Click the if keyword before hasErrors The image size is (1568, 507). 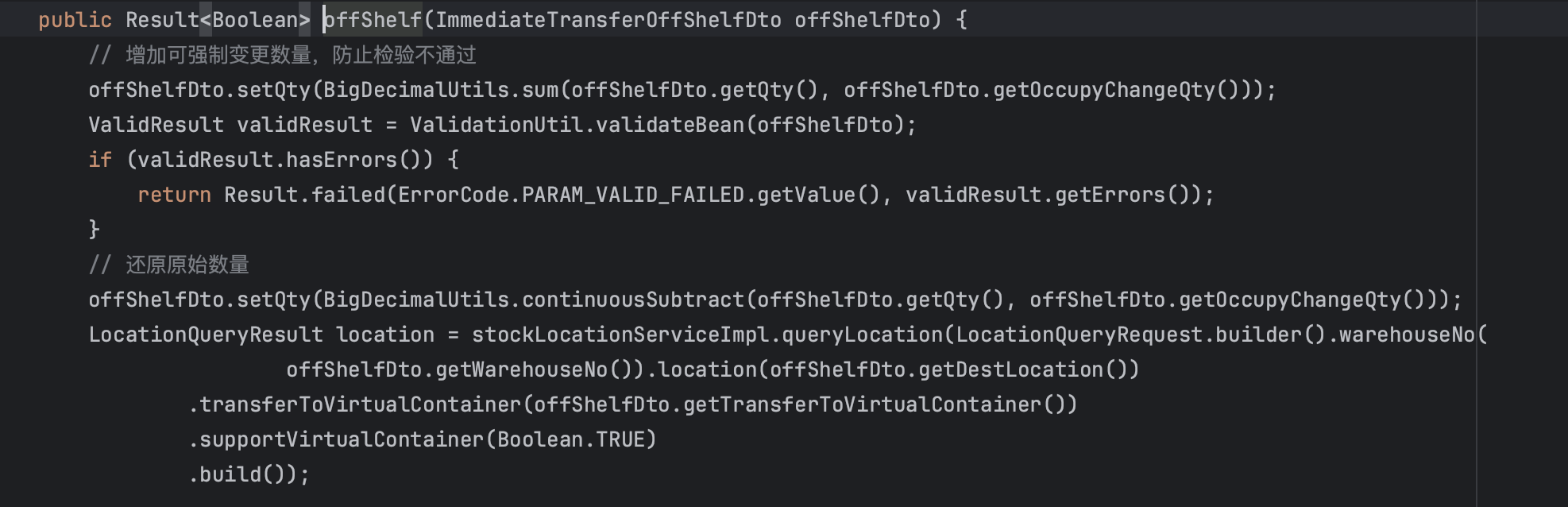point(100,159)
